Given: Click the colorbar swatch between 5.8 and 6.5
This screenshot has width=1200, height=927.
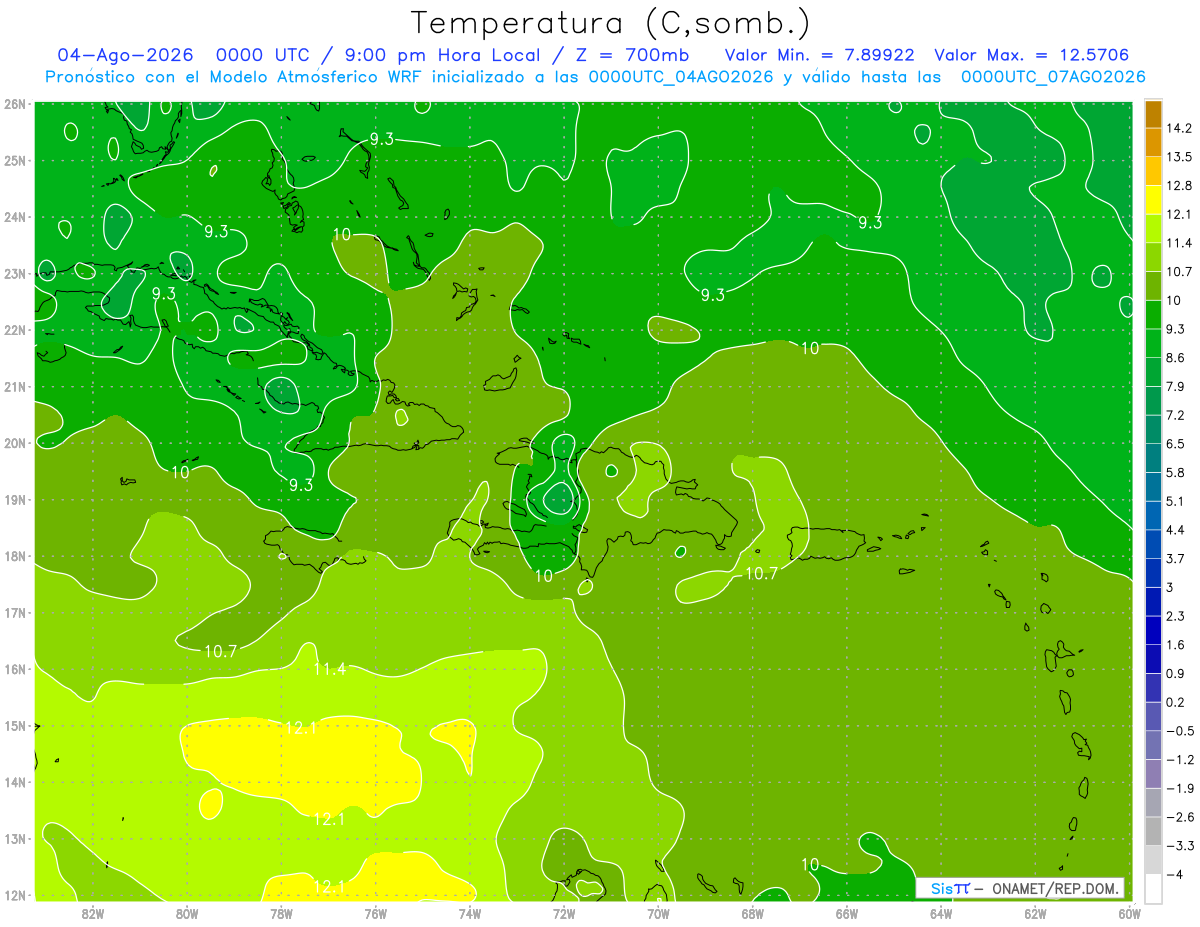Looking at the screenshot, I should 1153,458.
